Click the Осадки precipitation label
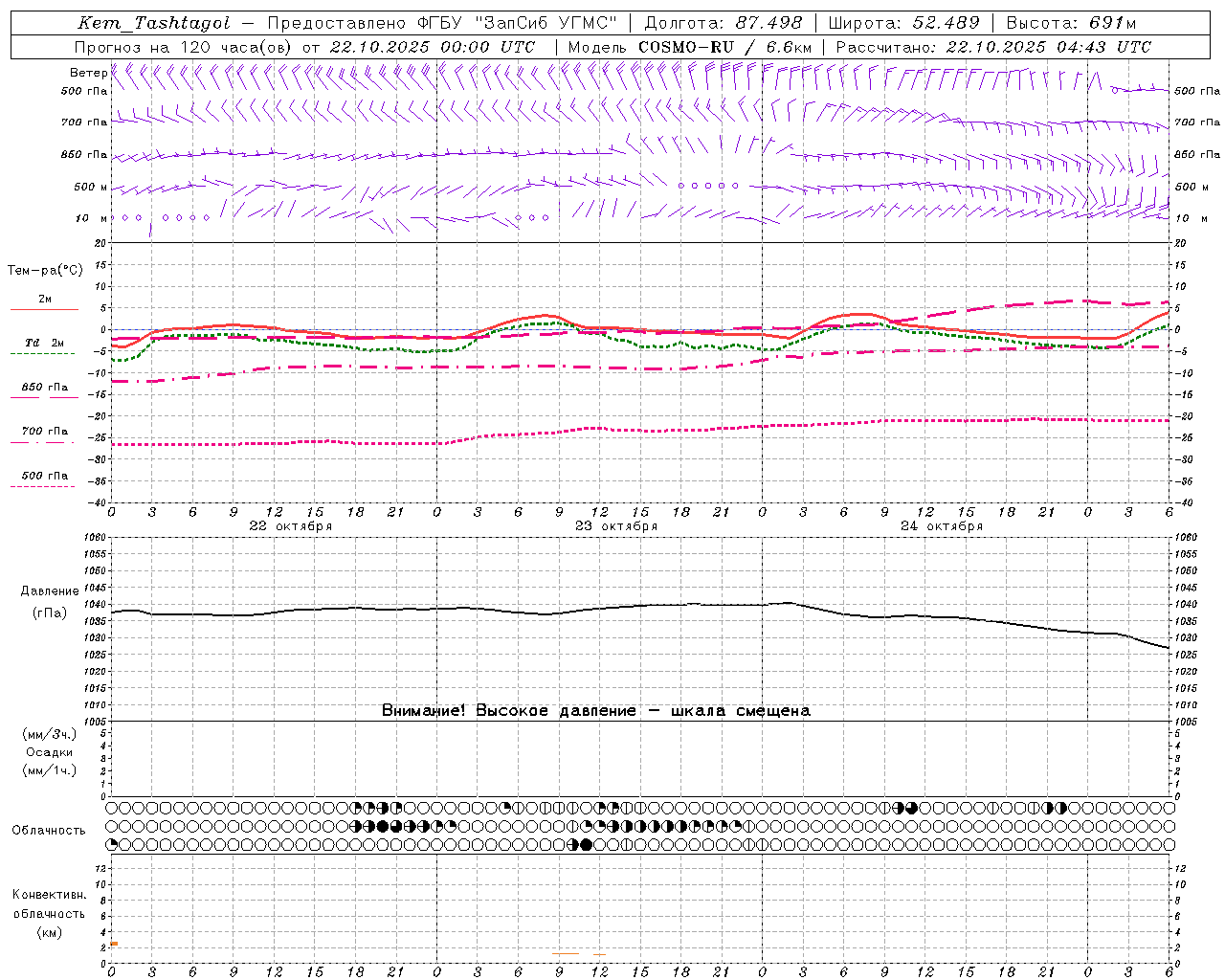The width and height of the screenshot is (1225, 980). (49, 752)
